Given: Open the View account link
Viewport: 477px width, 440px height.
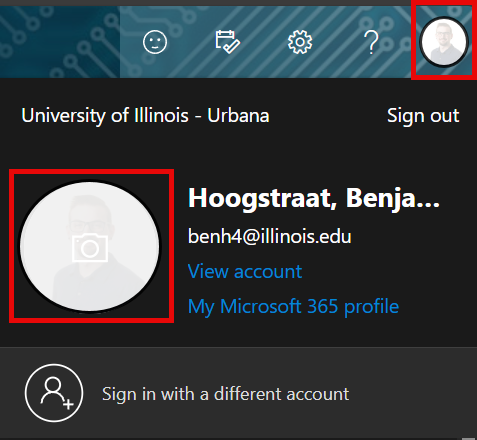Looking at the screenshot, I should point(245,271).
